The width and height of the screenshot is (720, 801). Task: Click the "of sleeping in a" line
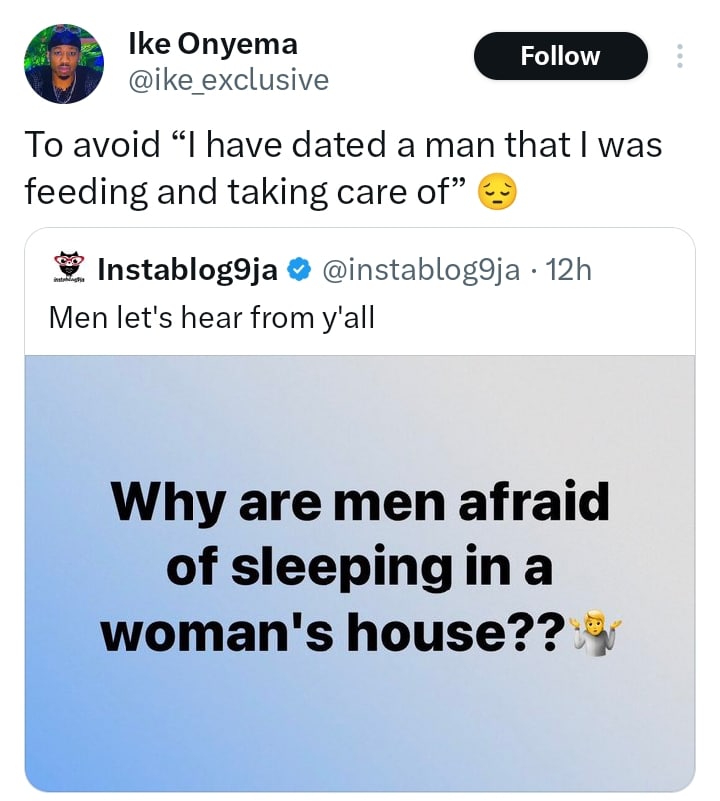pos(360,566)
